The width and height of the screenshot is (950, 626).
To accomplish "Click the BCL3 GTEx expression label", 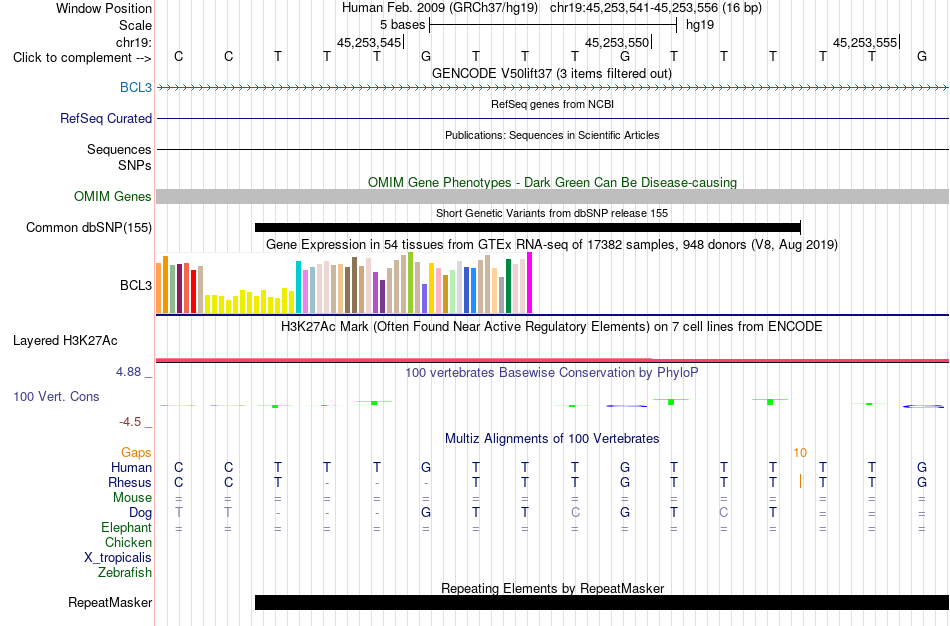I will 136,285.
